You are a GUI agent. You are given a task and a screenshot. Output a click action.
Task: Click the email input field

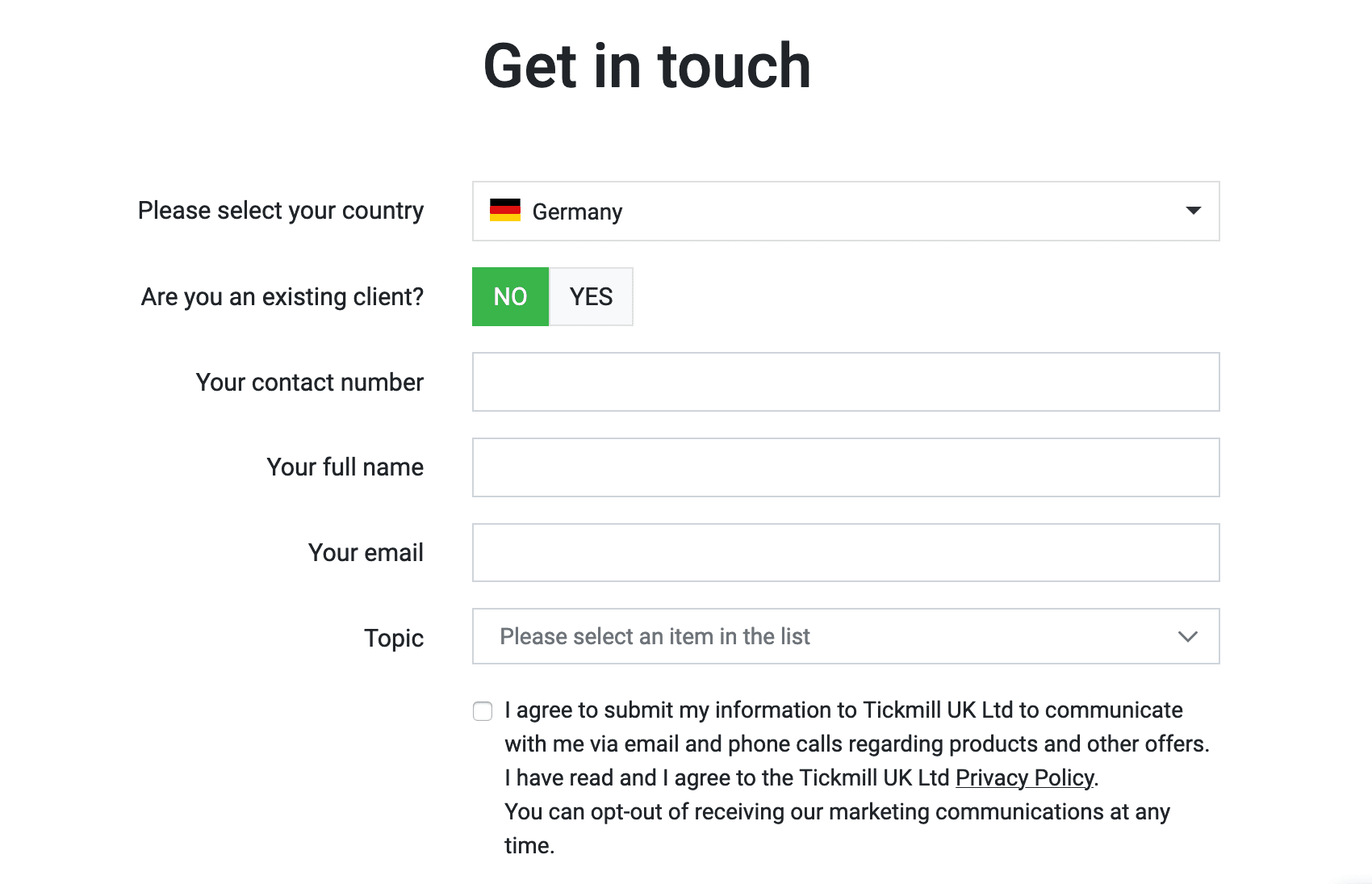[845, 553]
